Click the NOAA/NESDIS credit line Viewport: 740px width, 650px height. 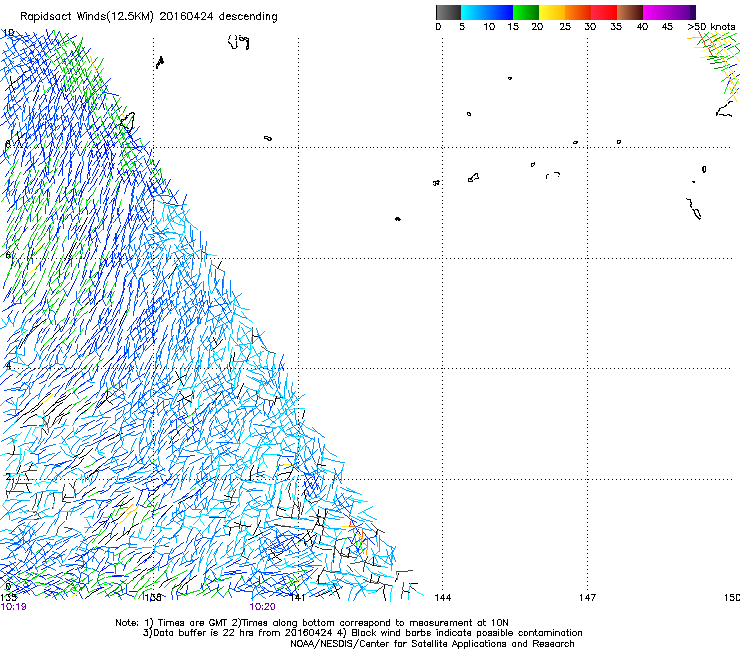point(432,644)
